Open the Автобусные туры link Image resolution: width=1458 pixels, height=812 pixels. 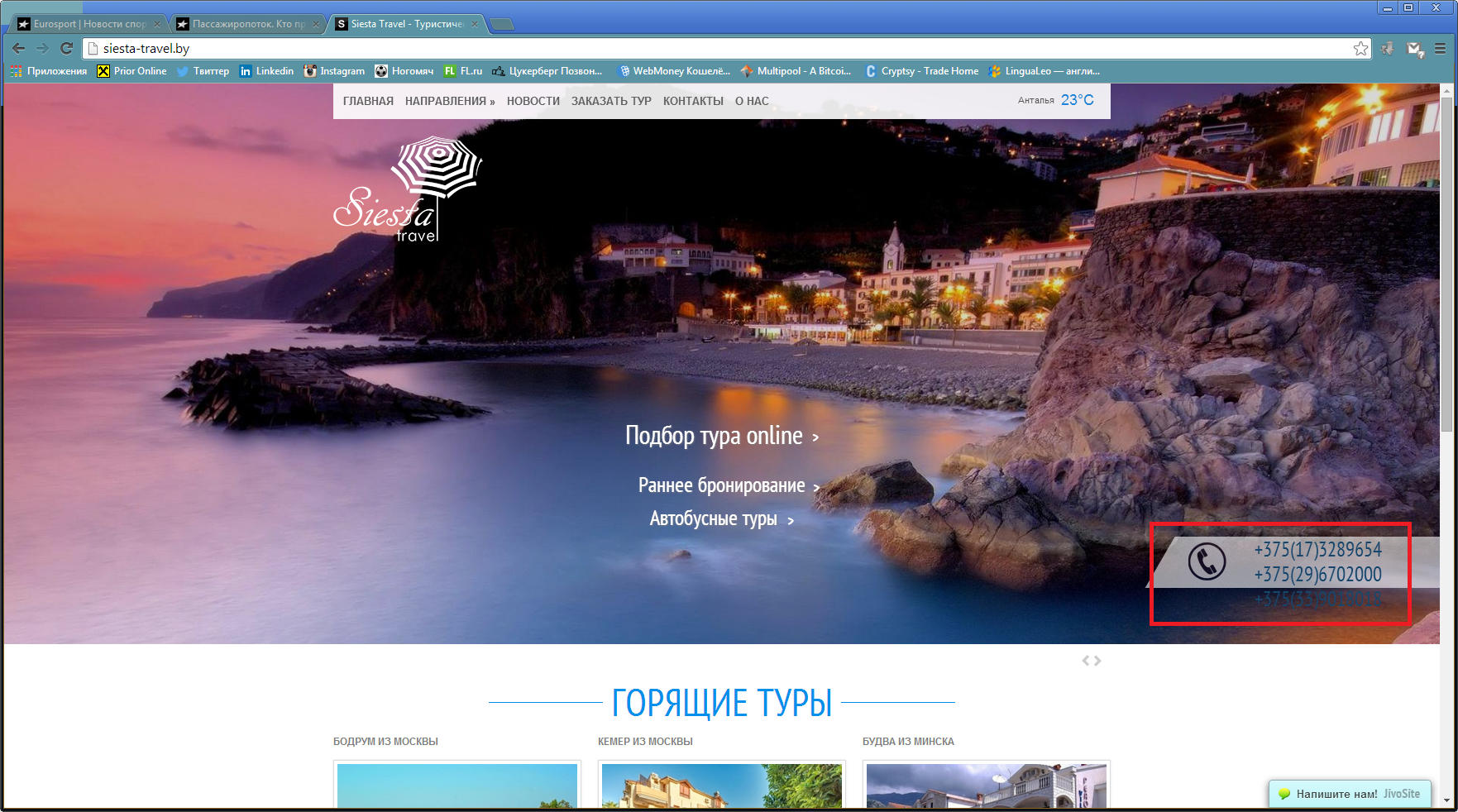722,518
